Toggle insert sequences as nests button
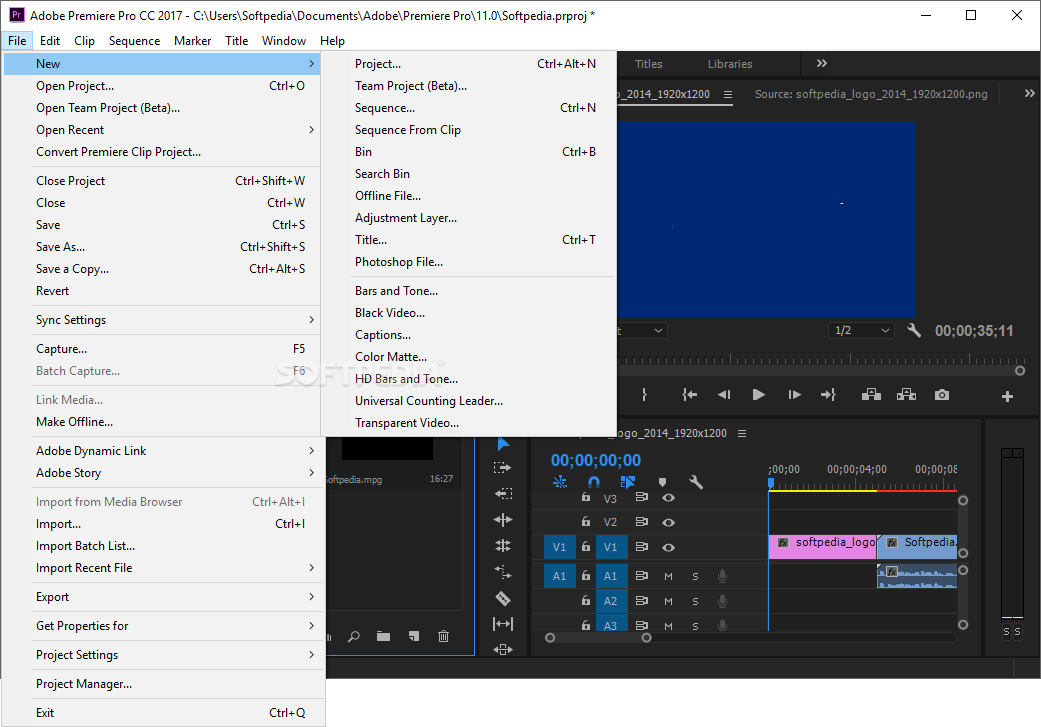Screen dimensions: 1041x727 (560, 482)
